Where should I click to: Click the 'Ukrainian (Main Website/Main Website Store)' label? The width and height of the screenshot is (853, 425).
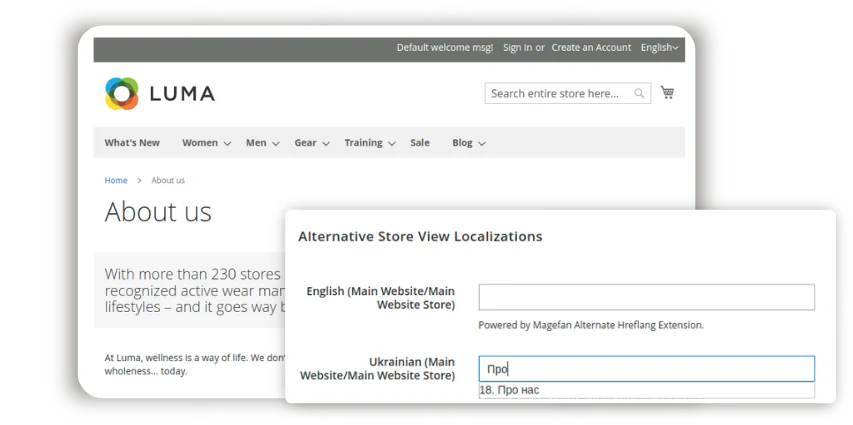click(x=378, y=369)
